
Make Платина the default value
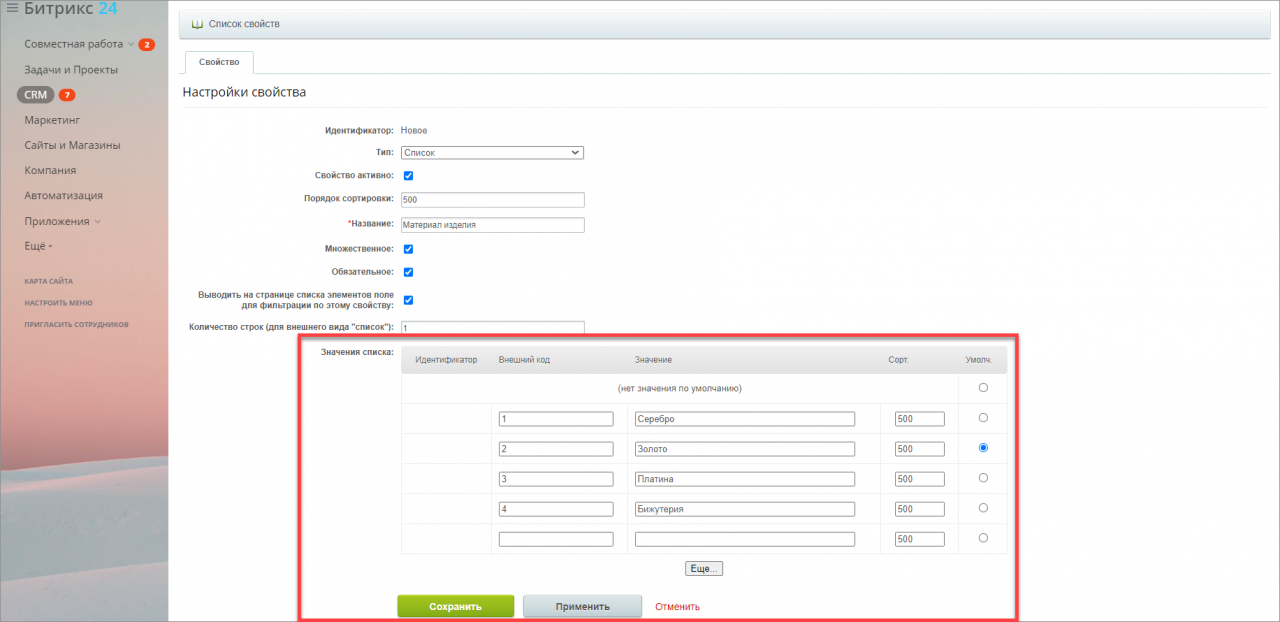click(x=983, y=478)
